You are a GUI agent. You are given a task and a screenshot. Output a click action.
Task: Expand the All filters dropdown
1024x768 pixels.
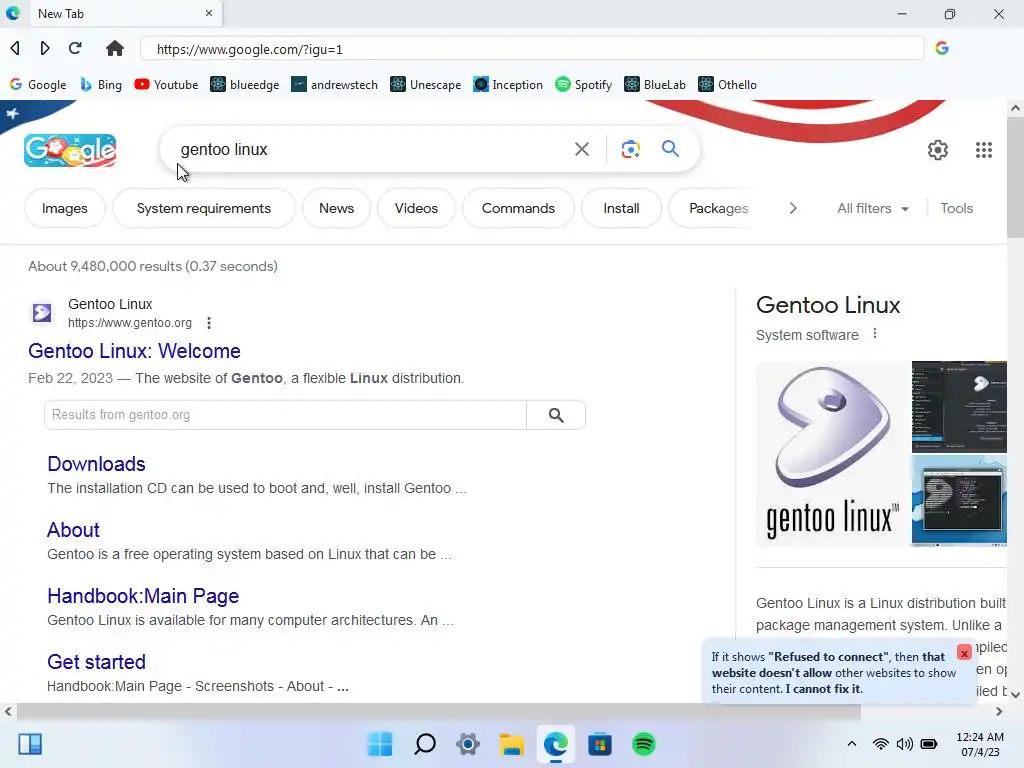pos(872,208)
